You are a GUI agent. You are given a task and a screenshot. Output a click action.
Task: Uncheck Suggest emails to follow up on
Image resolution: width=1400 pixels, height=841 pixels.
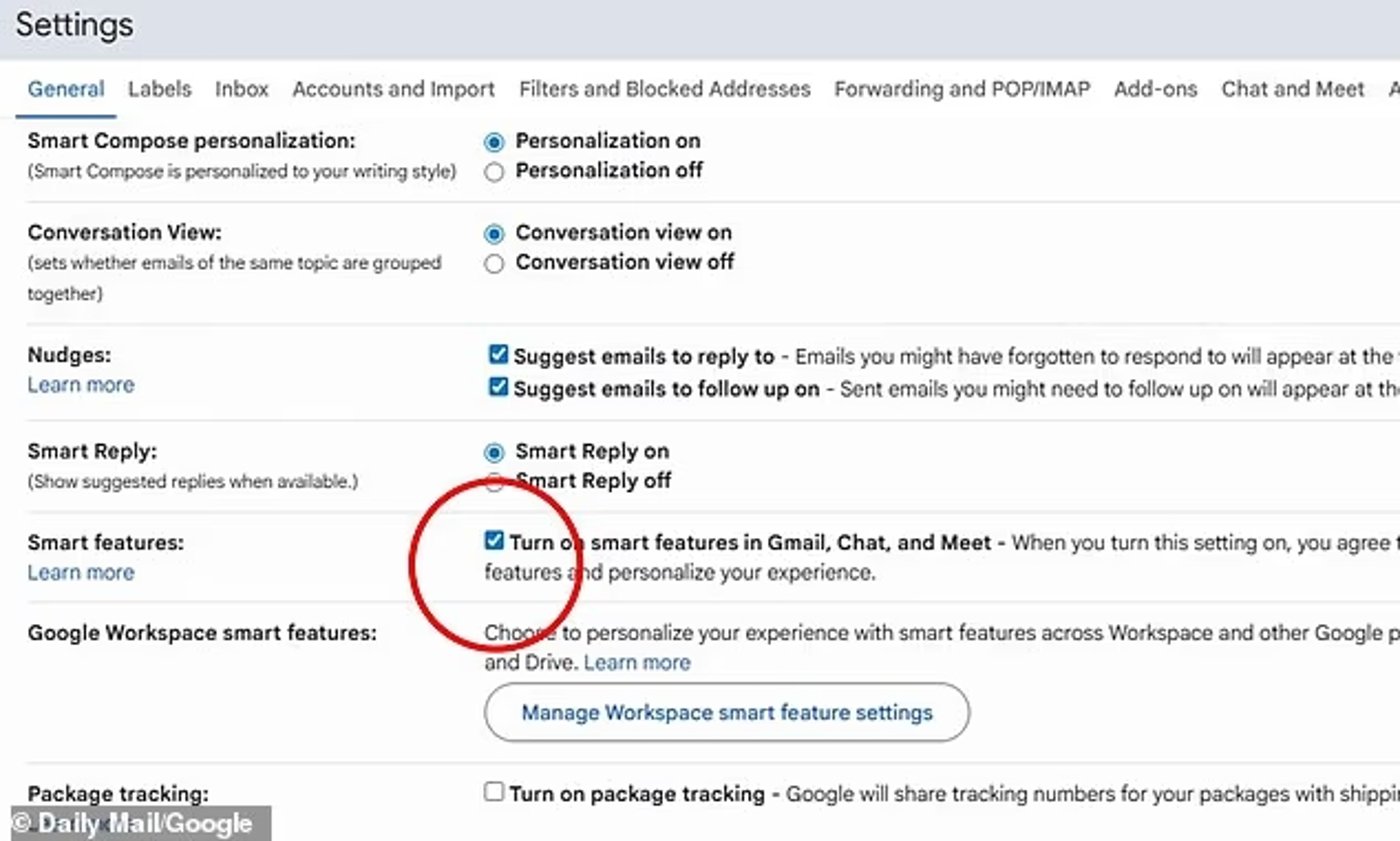pyautogui.click(x=497, y=387)
